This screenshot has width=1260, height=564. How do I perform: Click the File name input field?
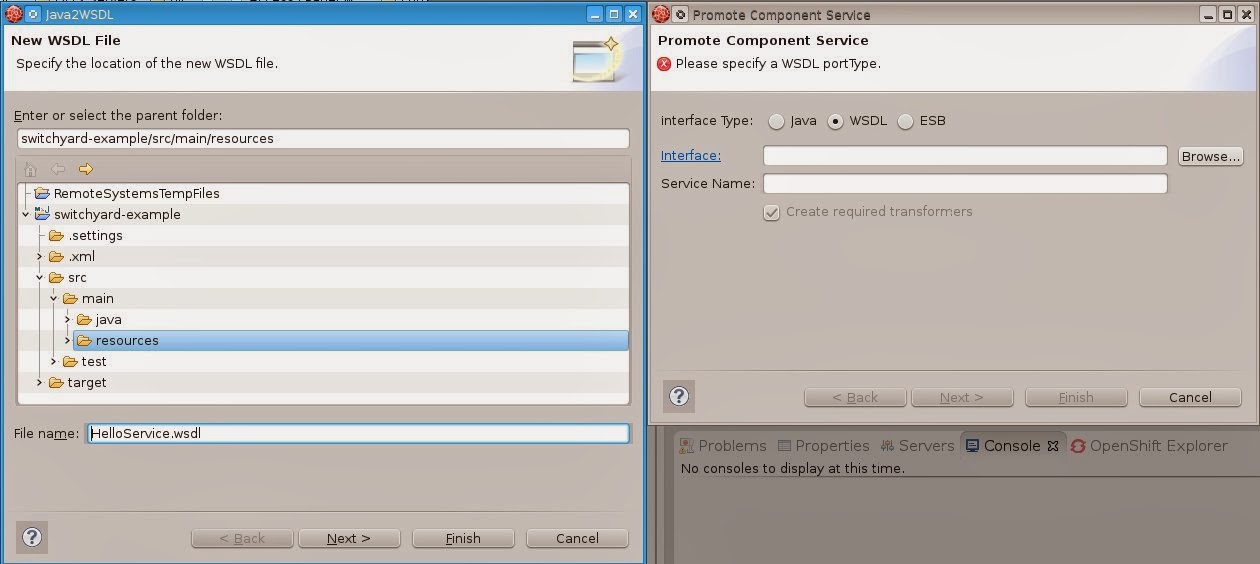(358, 433)
